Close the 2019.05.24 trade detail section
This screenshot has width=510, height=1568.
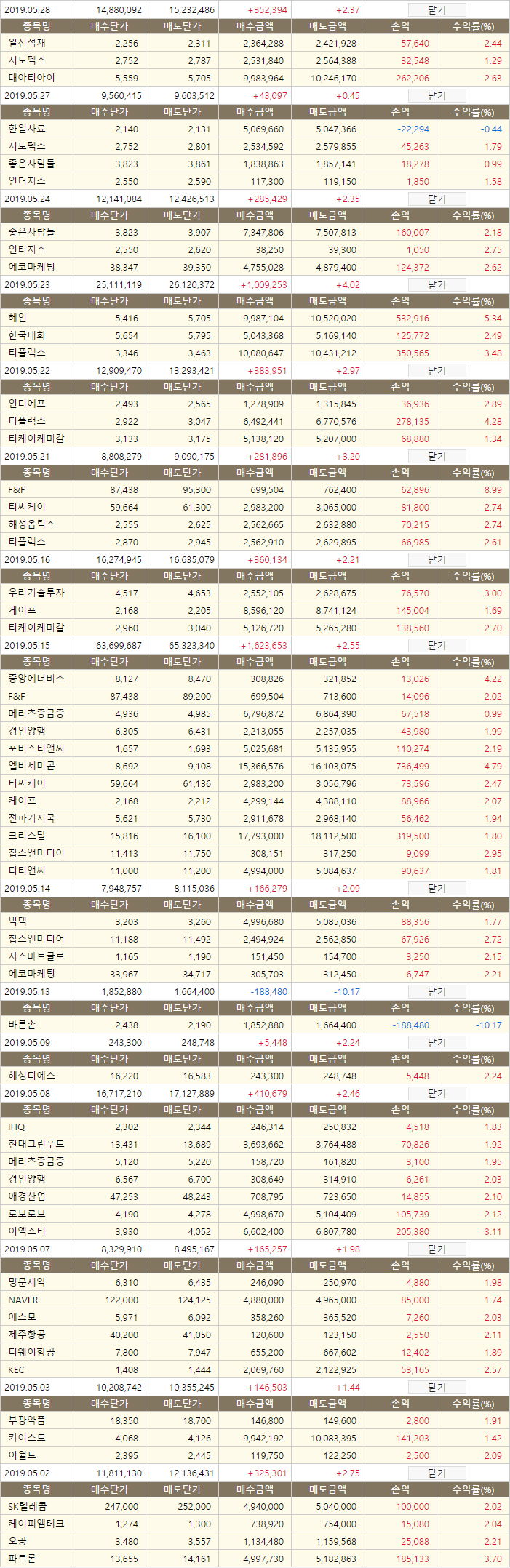click(x=437, y=199)
